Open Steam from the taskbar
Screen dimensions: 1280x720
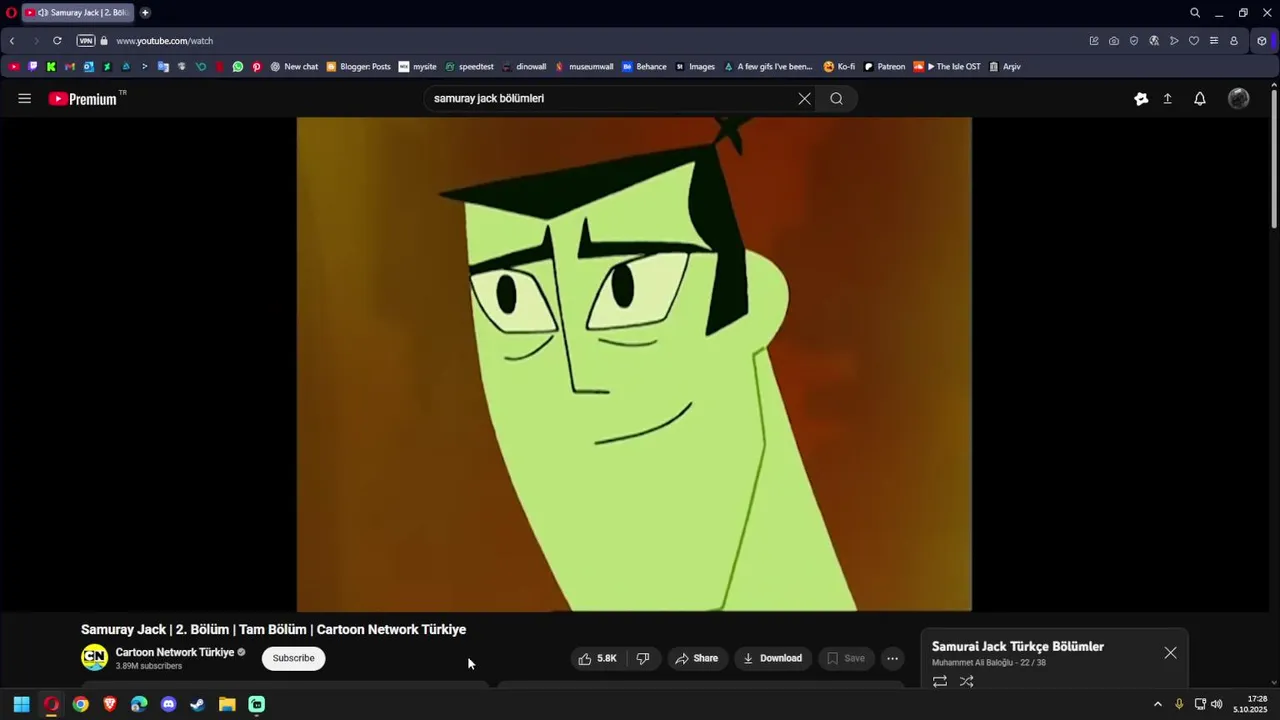pos(198,704)
